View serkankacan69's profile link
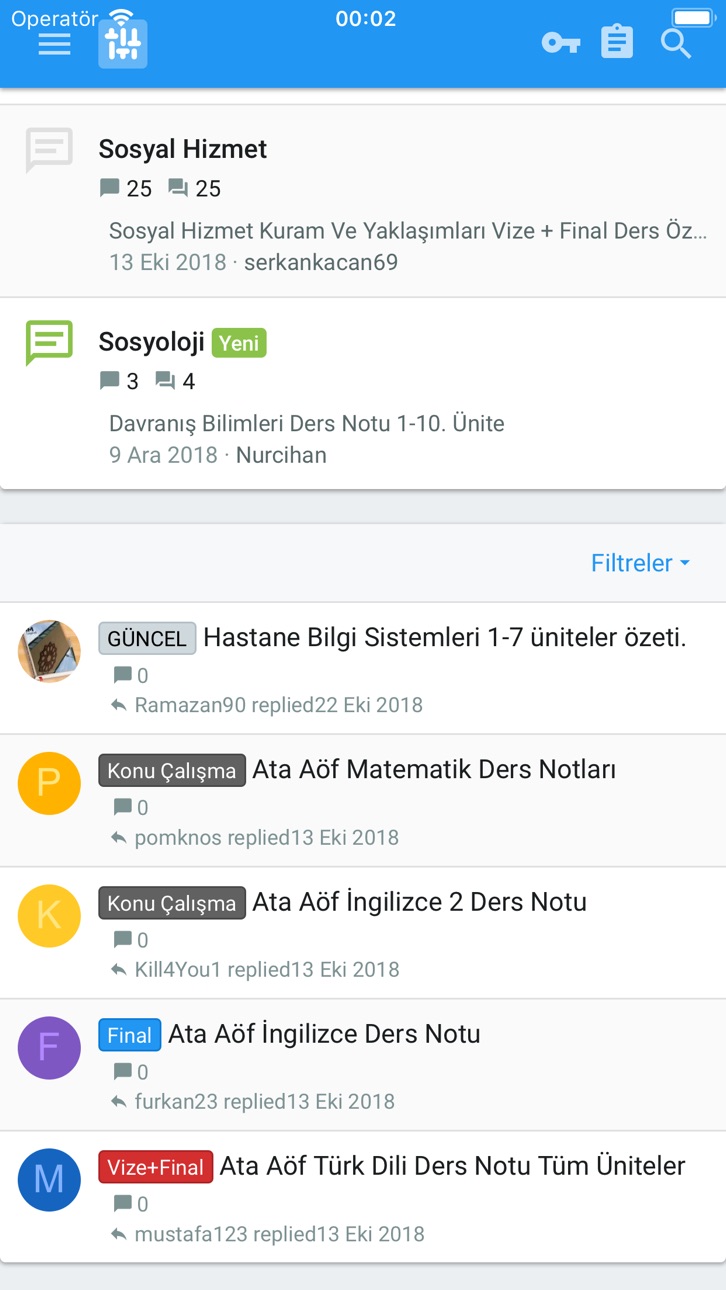The image size is (726, 1290). [321, 262]
